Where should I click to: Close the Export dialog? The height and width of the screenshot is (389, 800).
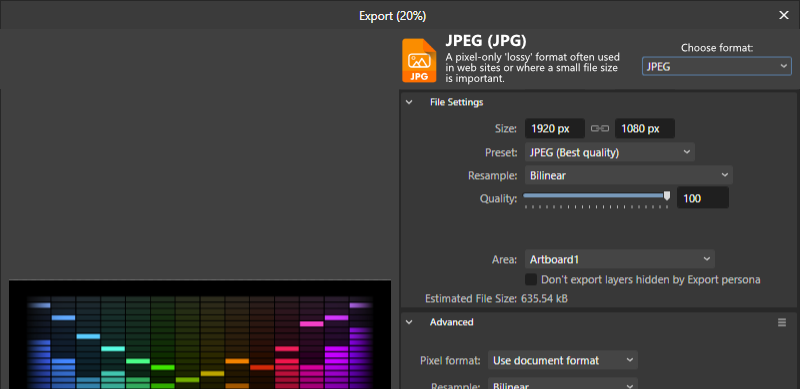(784, 15)
